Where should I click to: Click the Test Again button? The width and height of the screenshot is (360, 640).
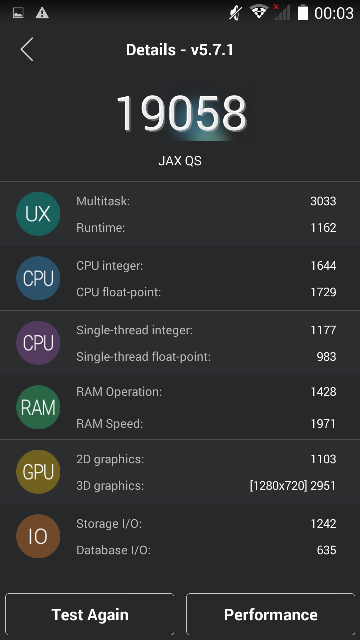coord(90,615)
